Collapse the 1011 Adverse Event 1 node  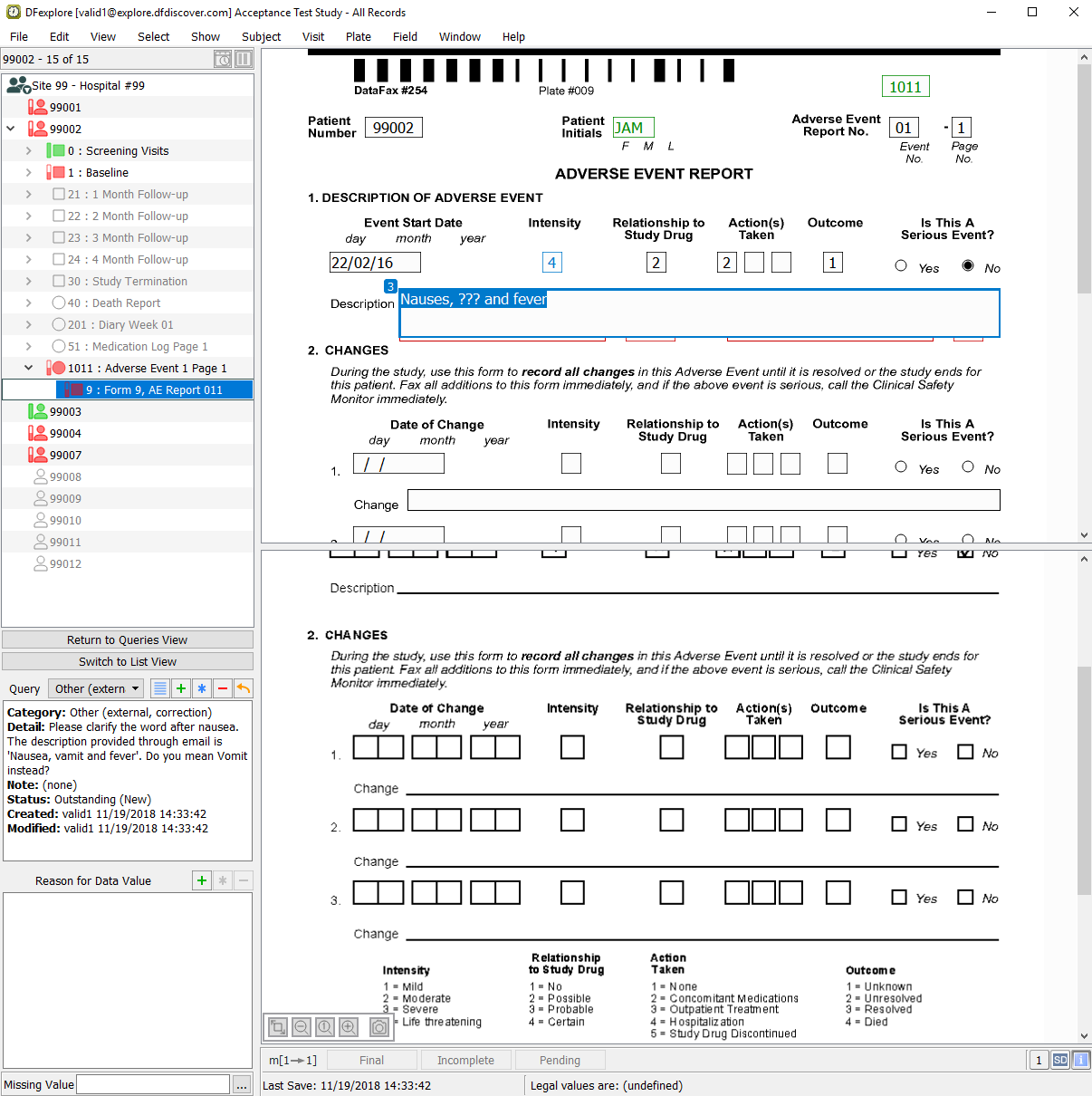click(x=28, y=368)
